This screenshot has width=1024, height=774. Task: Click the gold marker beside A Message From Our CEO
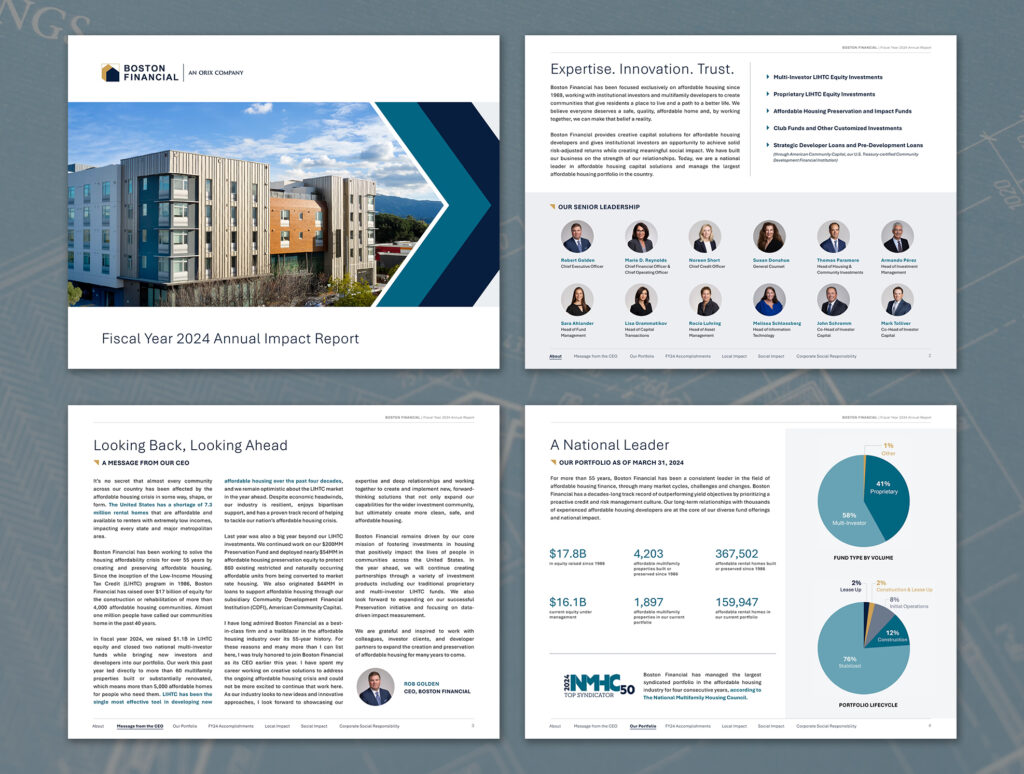click(x=96, y=462)
